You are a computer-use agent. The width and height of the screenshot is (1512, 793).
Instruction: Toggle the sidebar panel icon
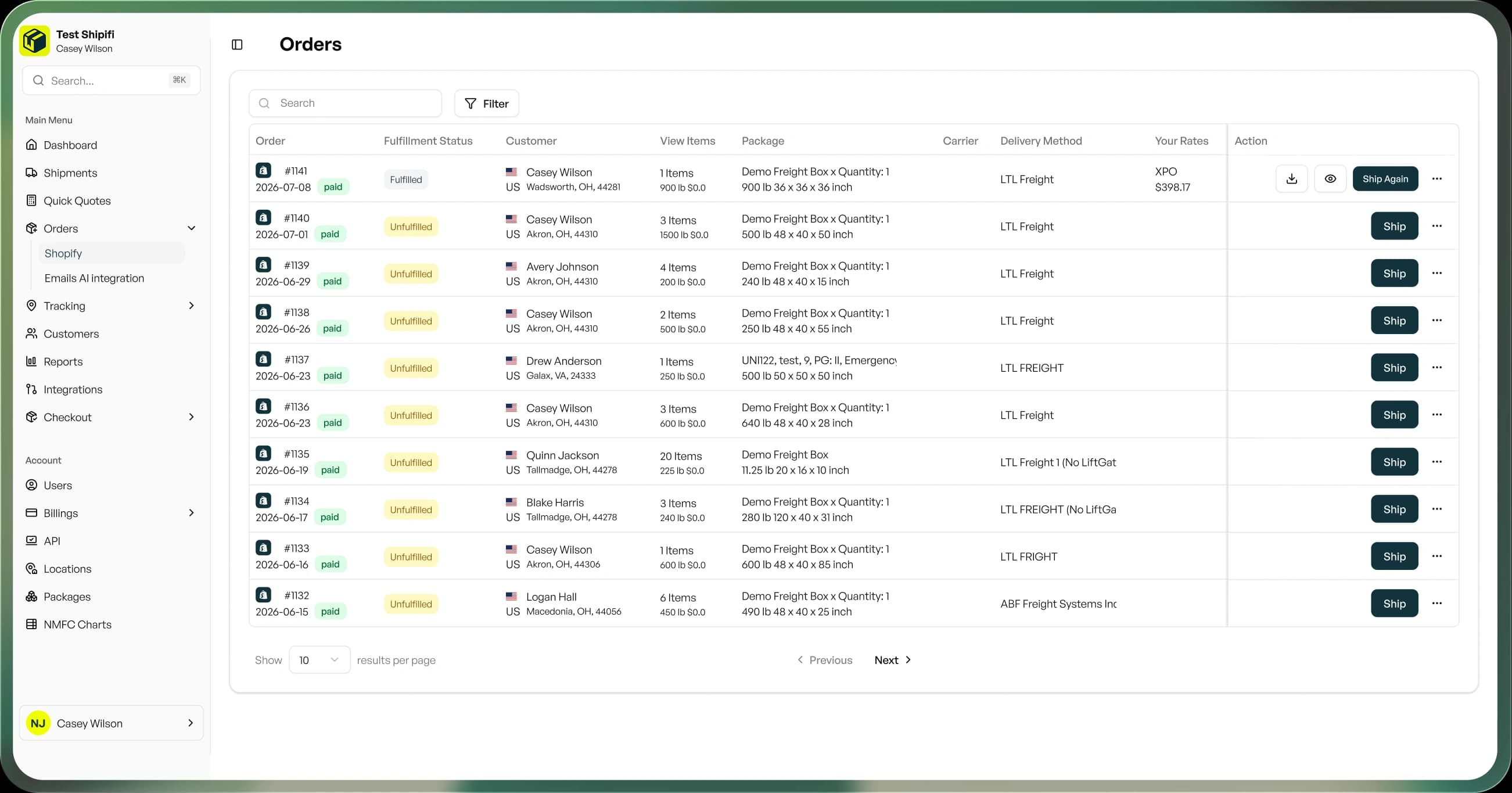[x=237, y=45]
